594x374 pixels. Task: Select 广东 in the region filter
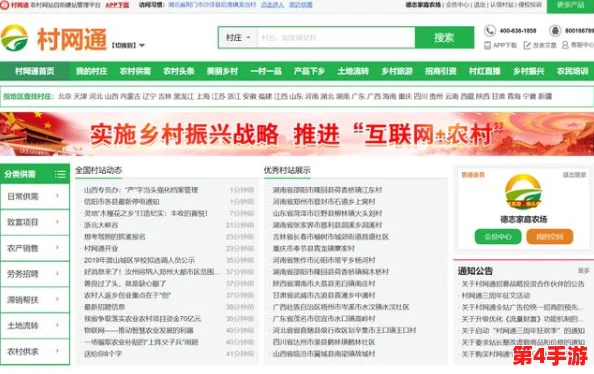point(358,96)
